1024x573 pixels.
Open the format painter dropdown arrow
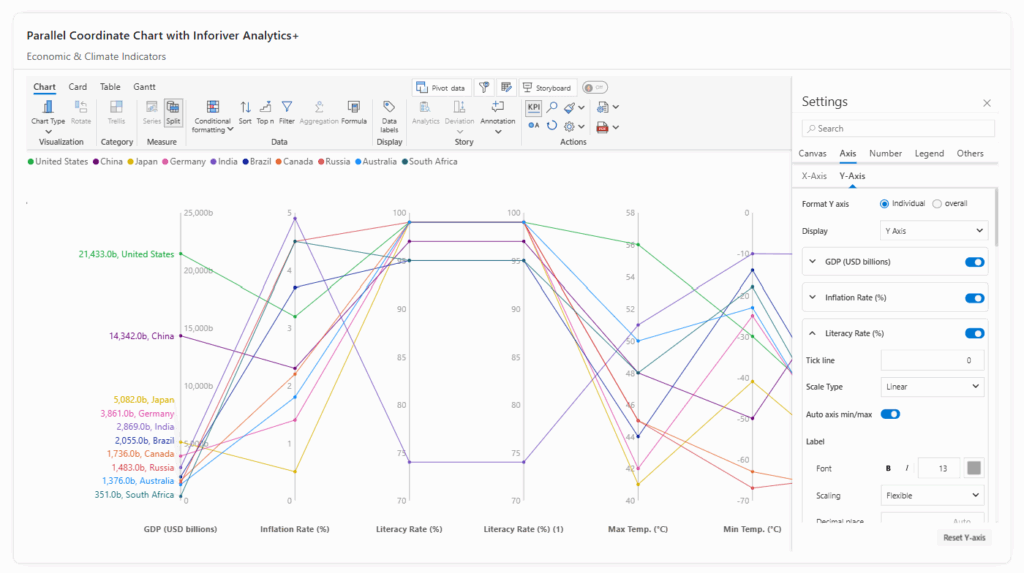581,107
